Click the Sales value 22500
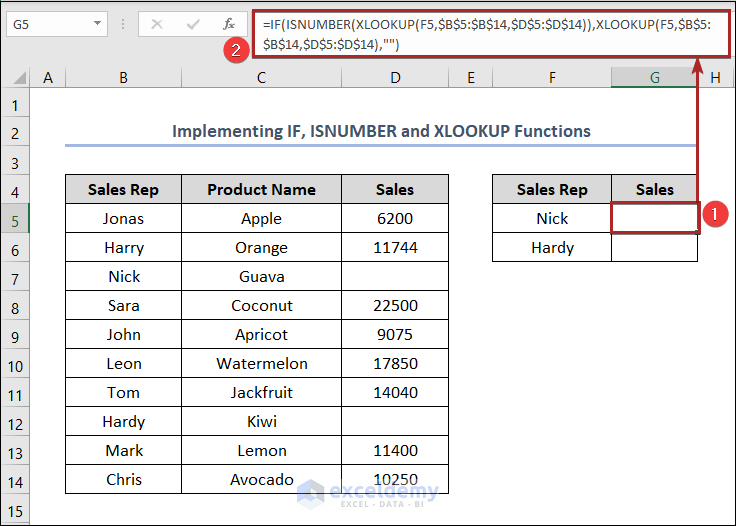The width and height of the screenshot is (736, 526). [x=395, y=306]
